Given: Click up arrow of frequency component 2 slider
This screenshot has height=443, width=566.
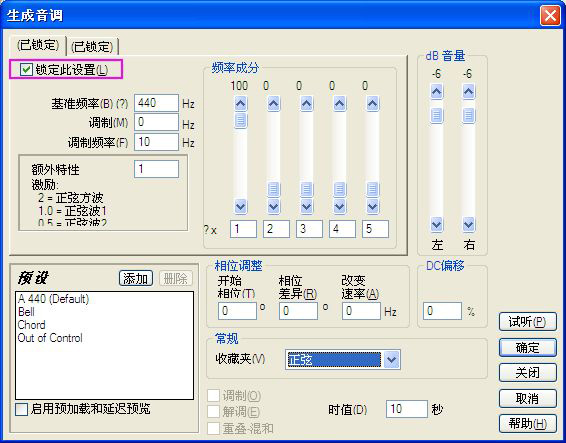Looking at the screenshot, I should click(x=273, y=104).
